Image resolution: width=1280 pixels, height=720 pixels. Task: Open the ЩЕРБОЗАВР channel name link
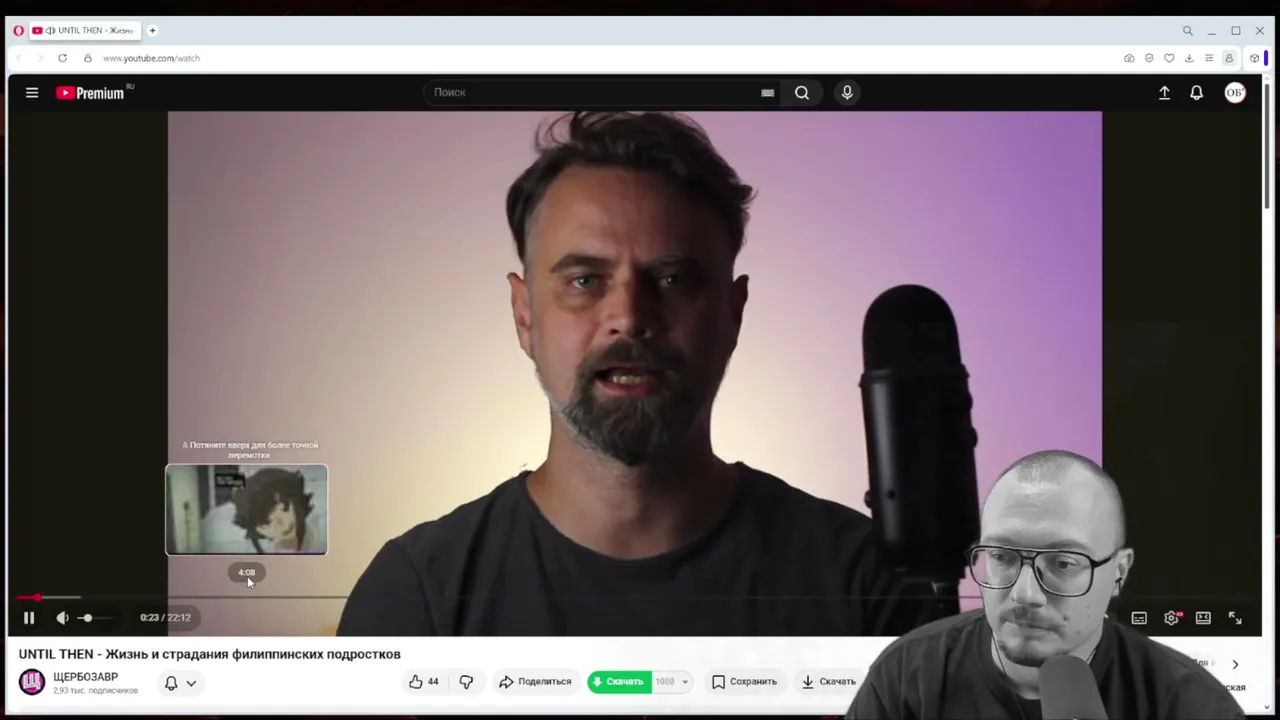pos(85,677)
